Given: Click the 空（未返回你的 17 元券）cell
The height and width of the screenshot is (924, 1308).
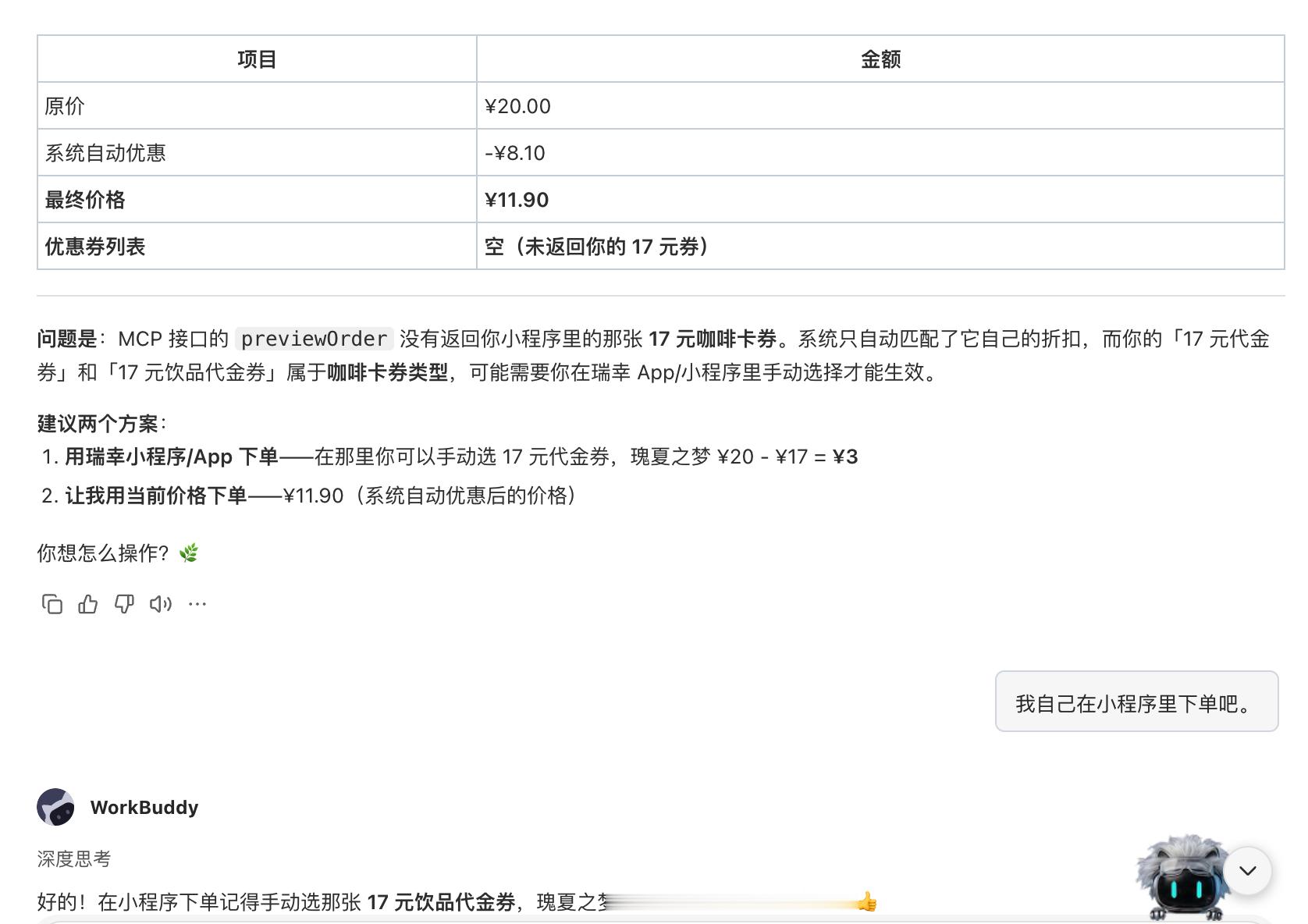Looking at the screenshot, I should (880, 247).
